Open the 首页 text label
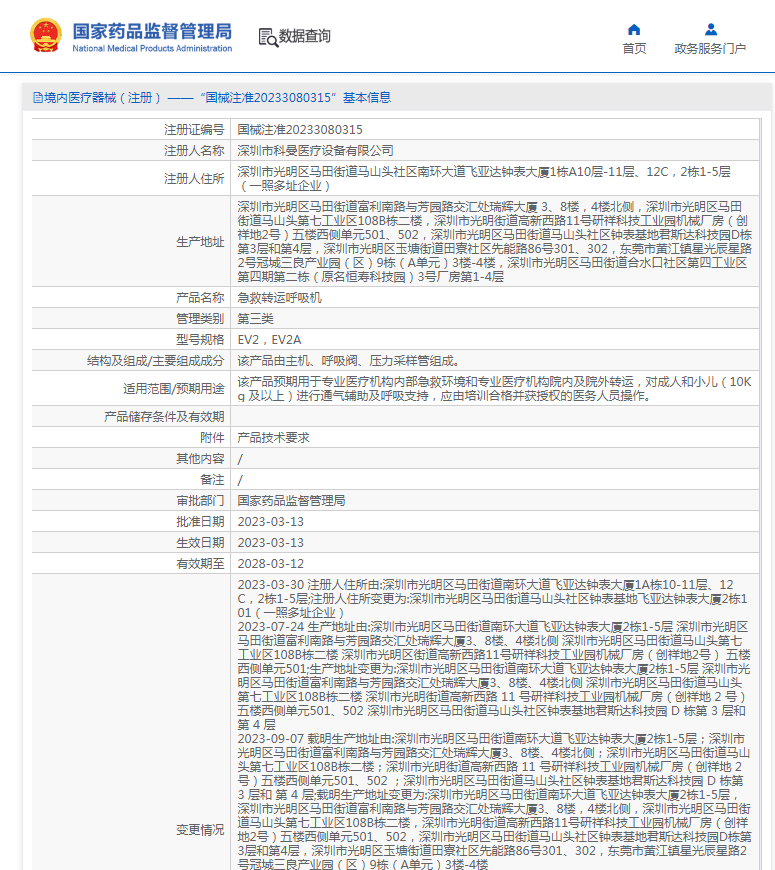 (x=634, y=48)
